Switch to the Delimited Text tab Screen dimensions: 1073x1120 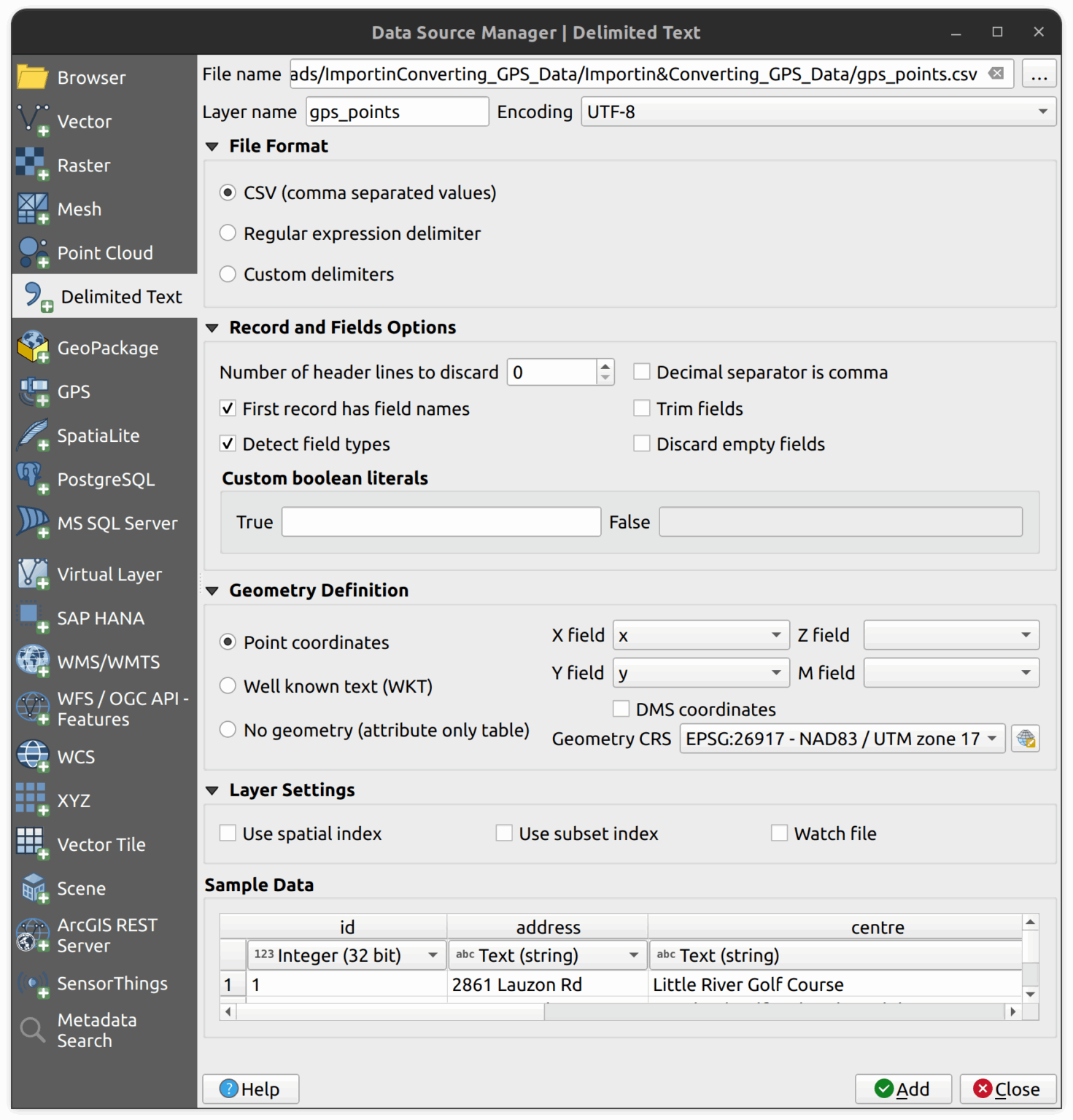coord(105,296)
